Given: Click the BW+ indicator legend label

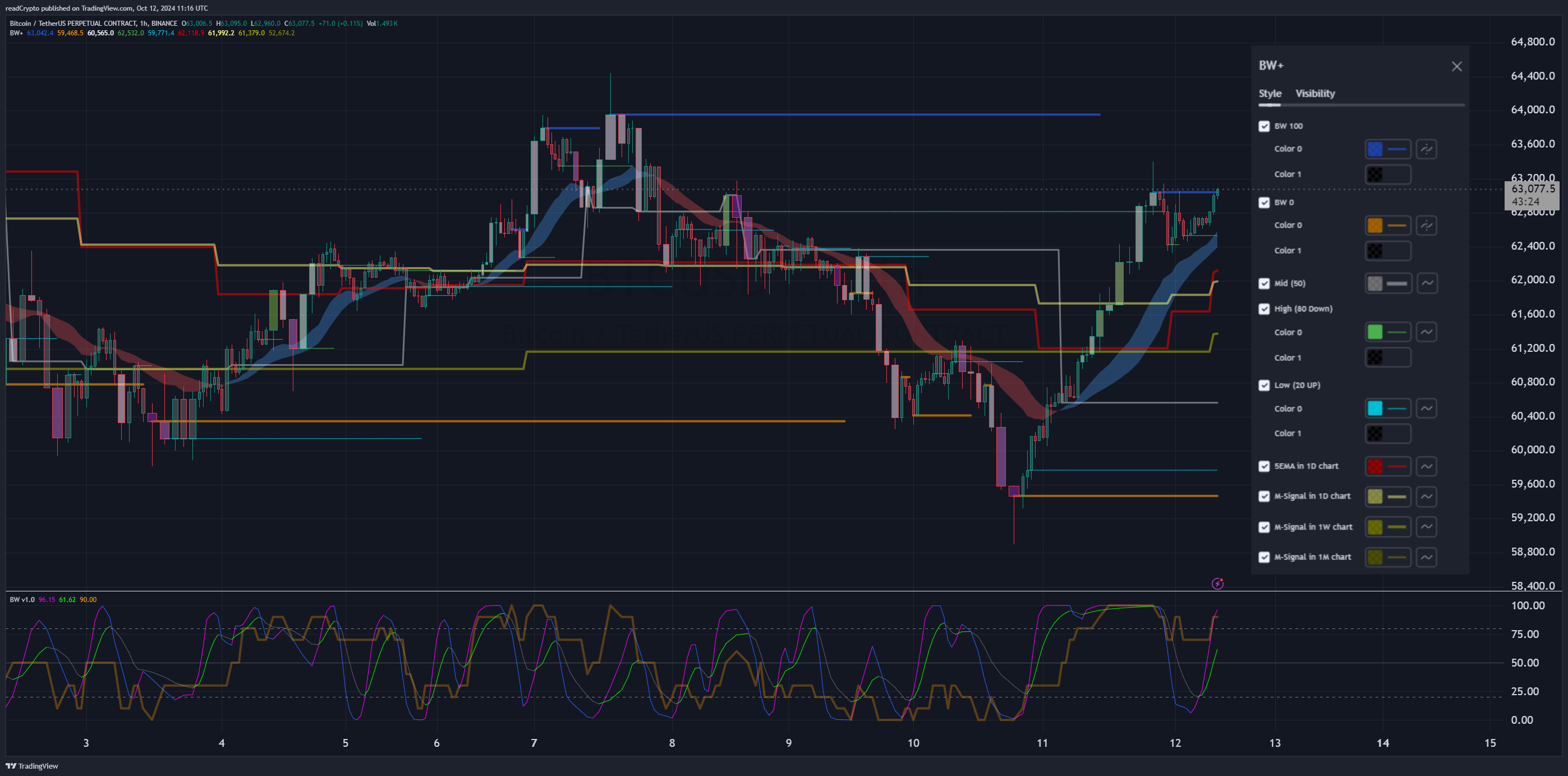Looking at the screenshot, I should [x=16, y=33].
